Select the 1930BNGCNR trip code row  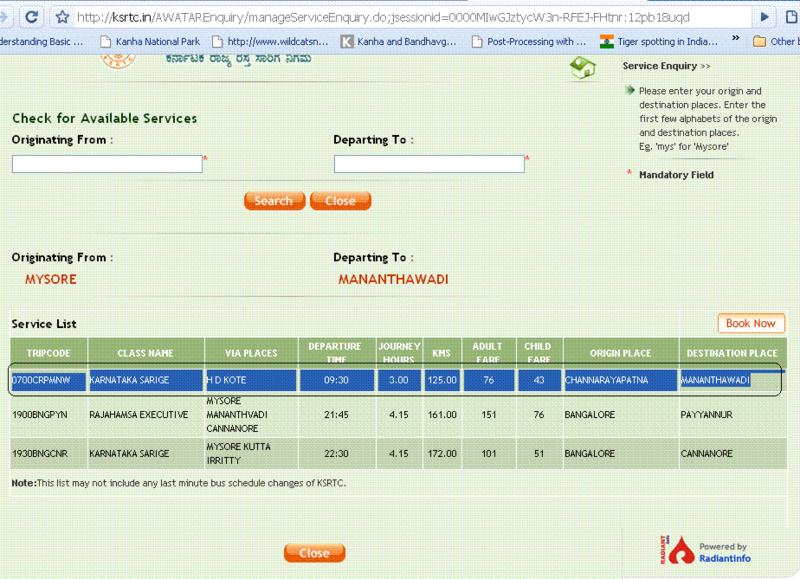pyautogui.click(x=48, y=454)
